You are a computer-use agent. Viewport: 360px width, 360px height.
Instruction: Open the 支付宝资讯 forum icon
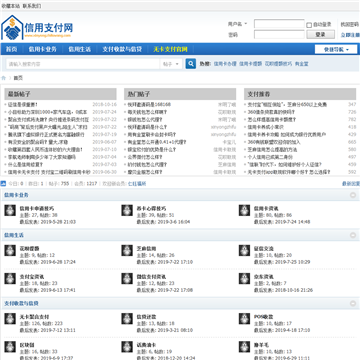[x=10, y=279]
